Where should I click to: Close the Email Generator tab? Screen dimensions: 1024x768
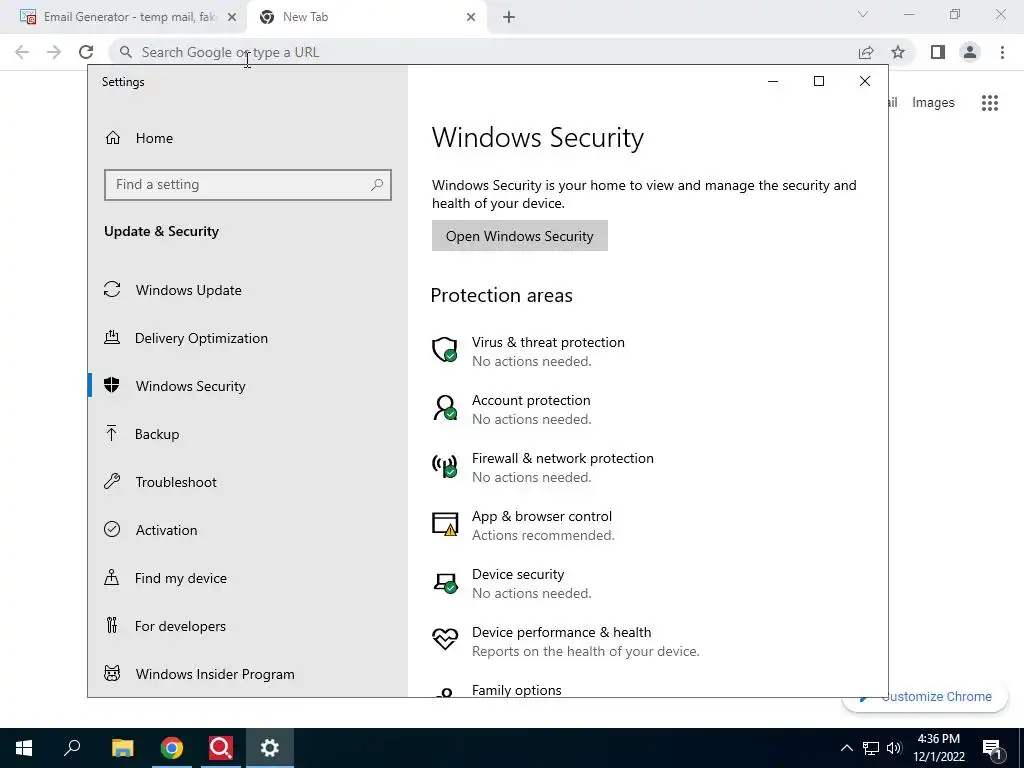pyautogui.click(x=232, y=18)
